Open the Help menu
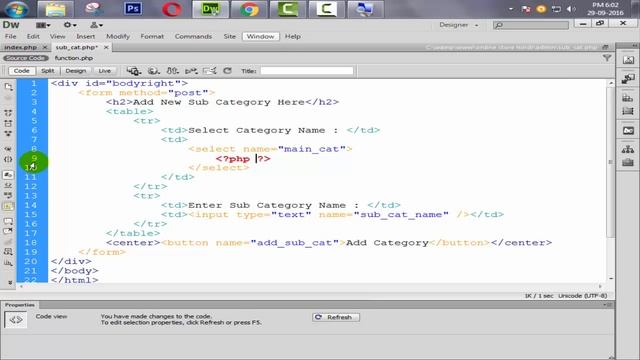Viewport: 640px width, 360px height. pos(293,36)
